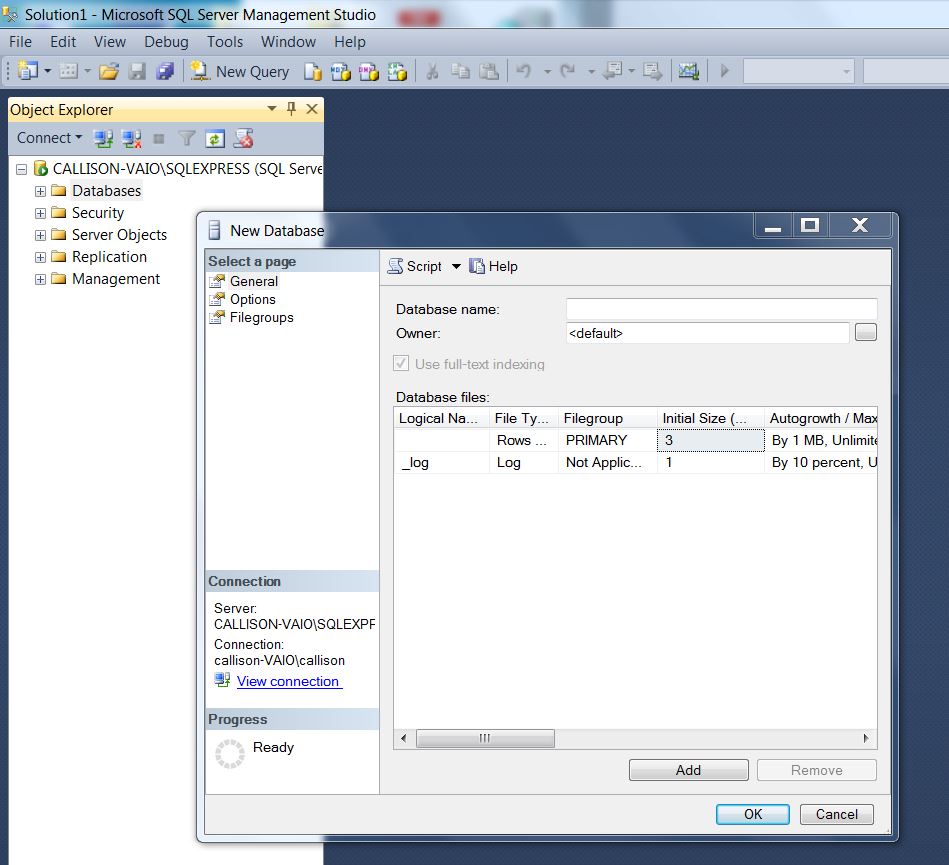Screen dimensions: 949x865
Task: Pin the Object Explorer panel
Action: tap(292, 109)
